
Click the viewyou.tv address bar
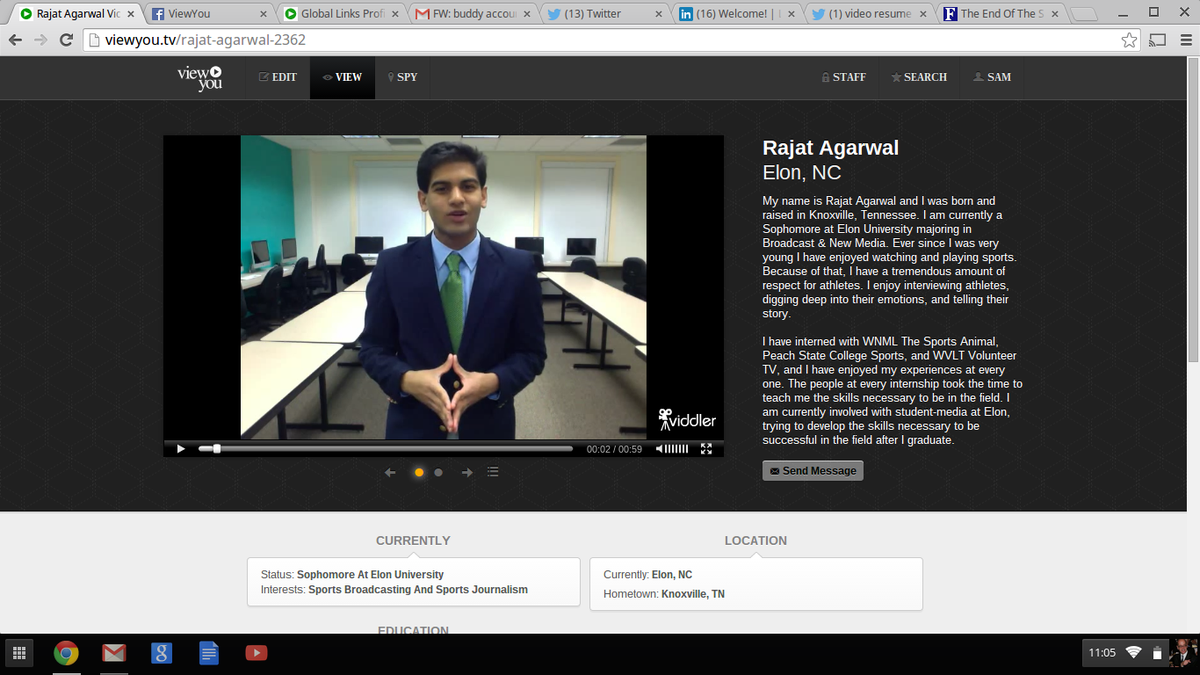pyautogui.click(x=600, y=41)
